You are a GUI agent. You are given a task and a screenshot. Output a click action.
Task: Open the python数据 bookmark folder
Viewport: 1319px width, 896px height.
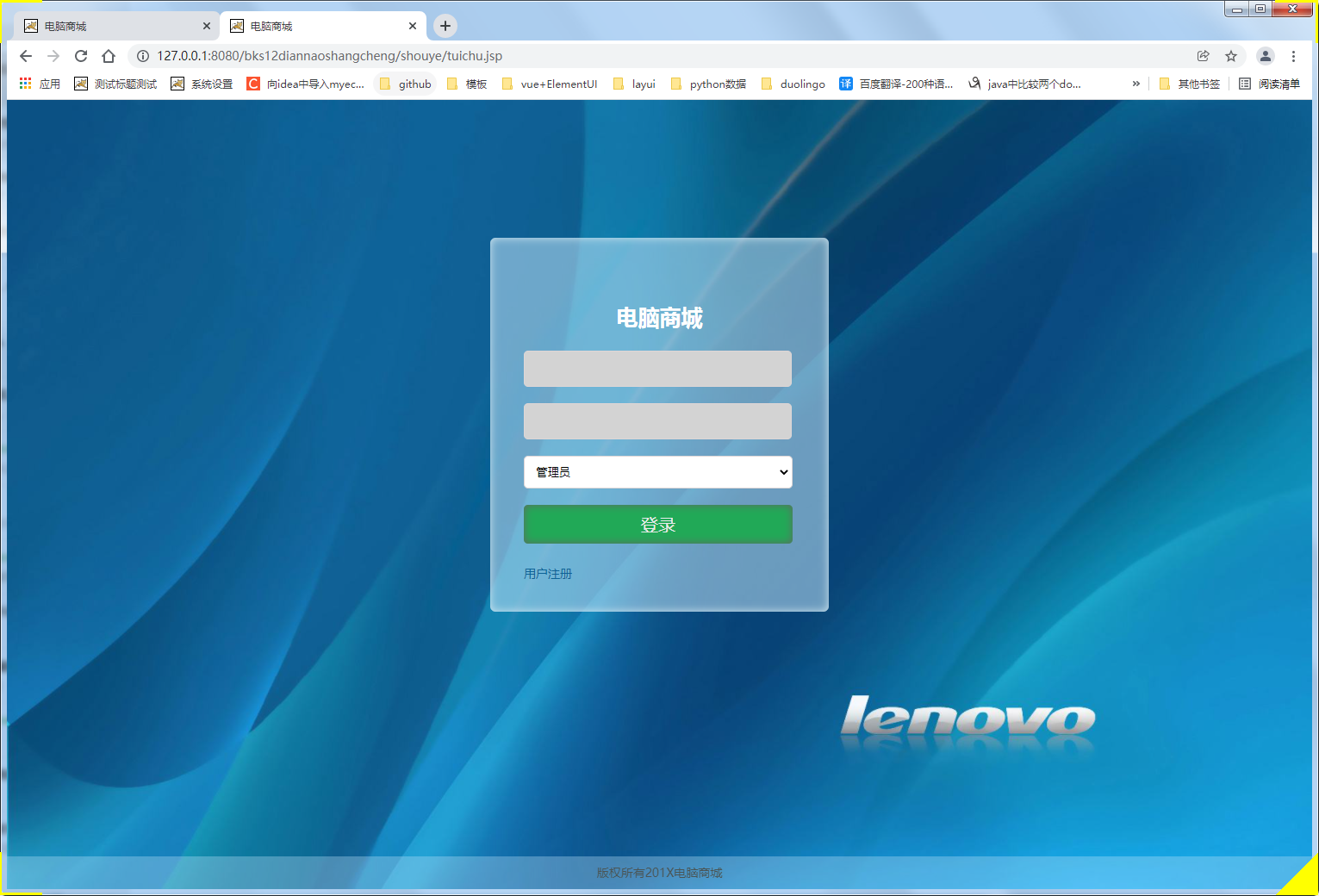click(708, 84)
